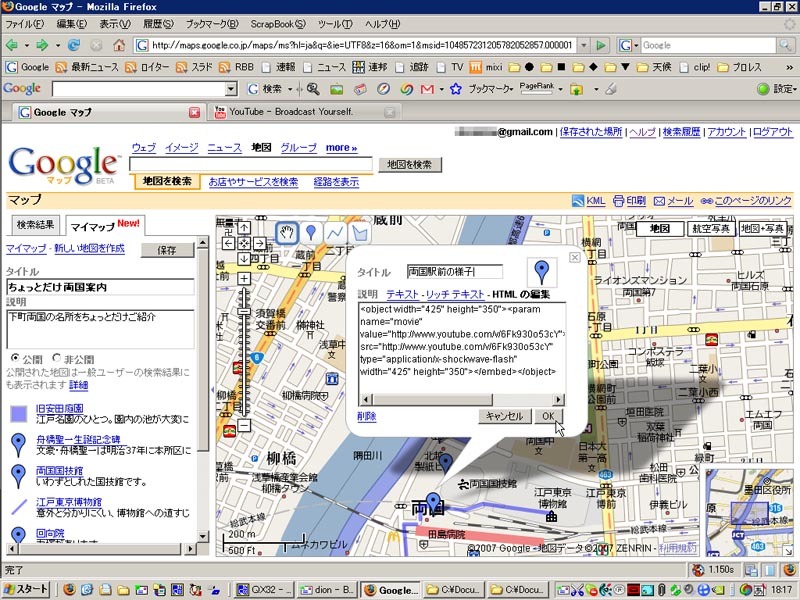Viewport: 800px width, 600px height.
Task: Go to Firefox home page
Action: (119, 45)
